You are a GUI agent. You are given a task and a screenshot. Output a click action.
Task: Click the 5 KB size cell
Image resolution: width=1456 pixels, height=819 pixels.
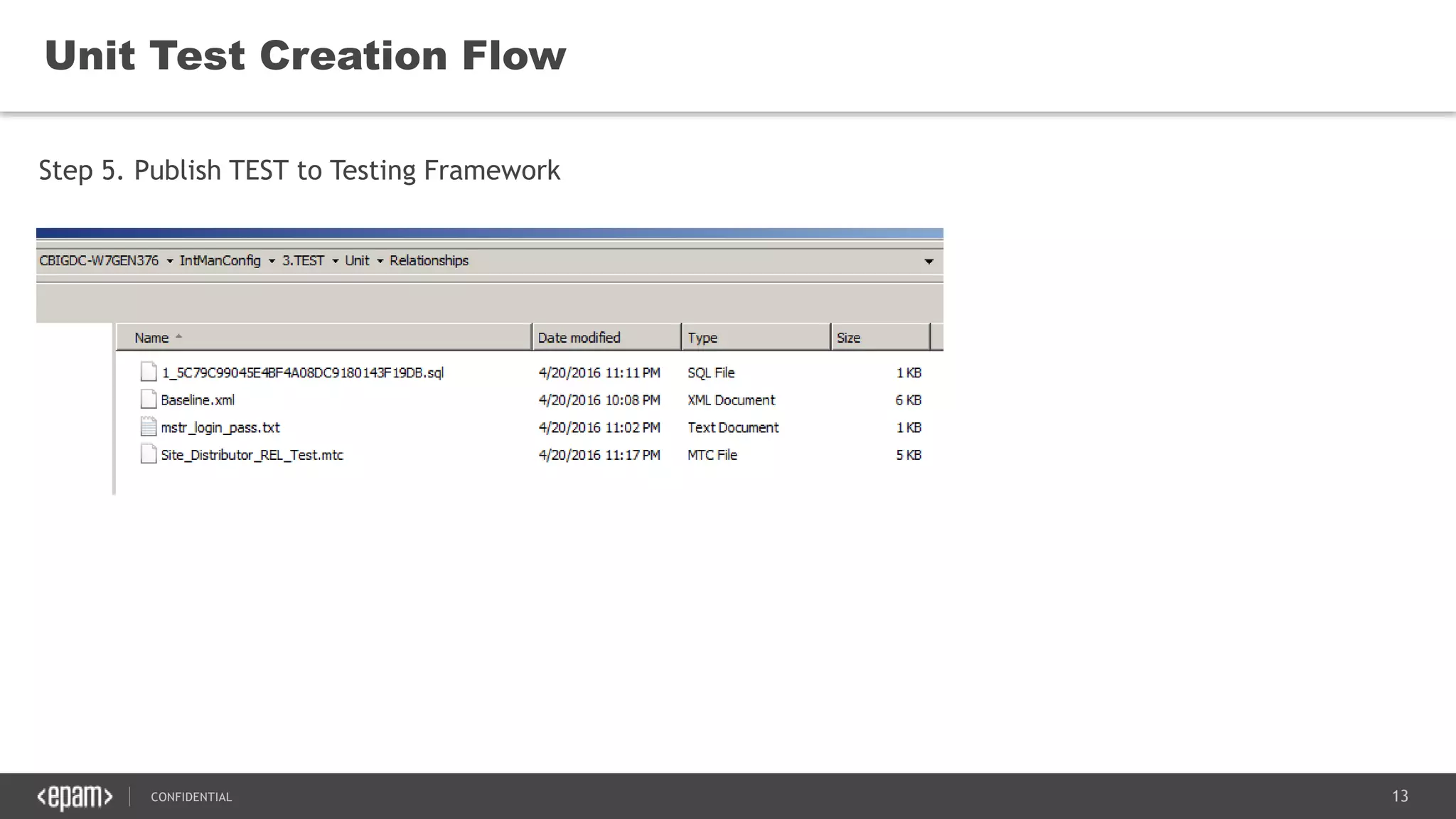(x=909, y=455)
